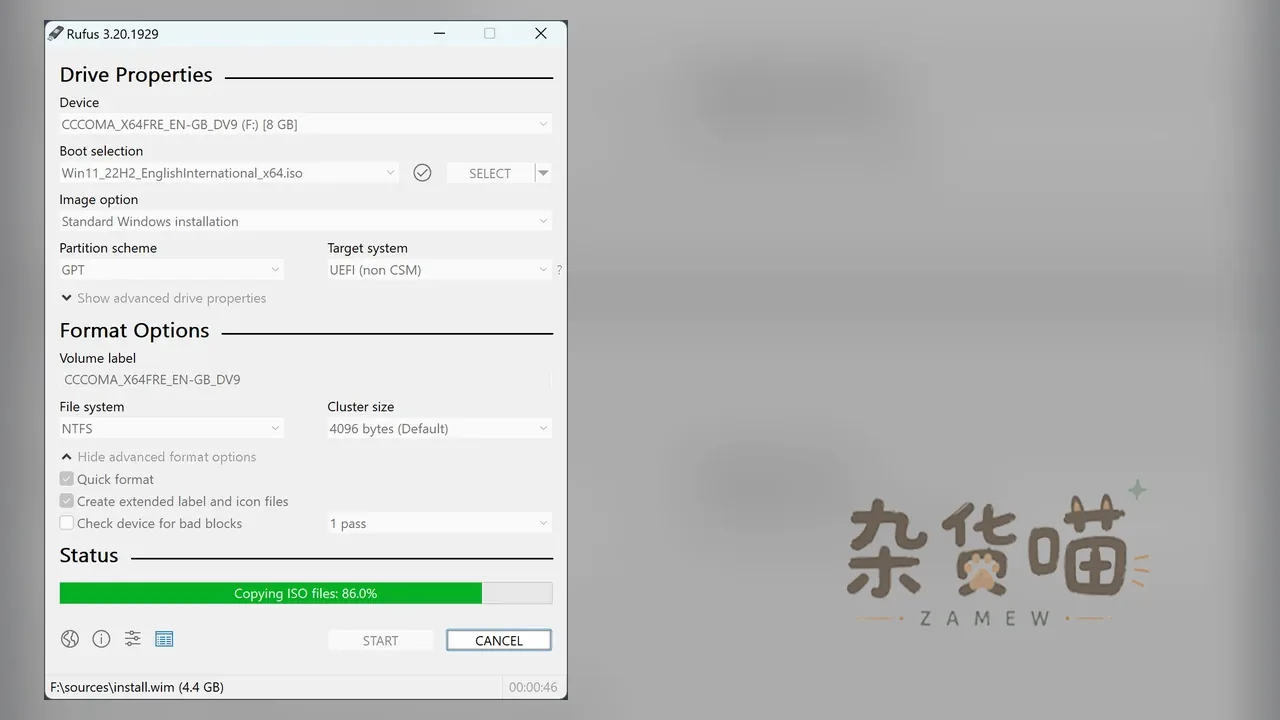Viewport: 1280px width, 720px height.
Task: Show the log window icon
Action: point(165,639)
